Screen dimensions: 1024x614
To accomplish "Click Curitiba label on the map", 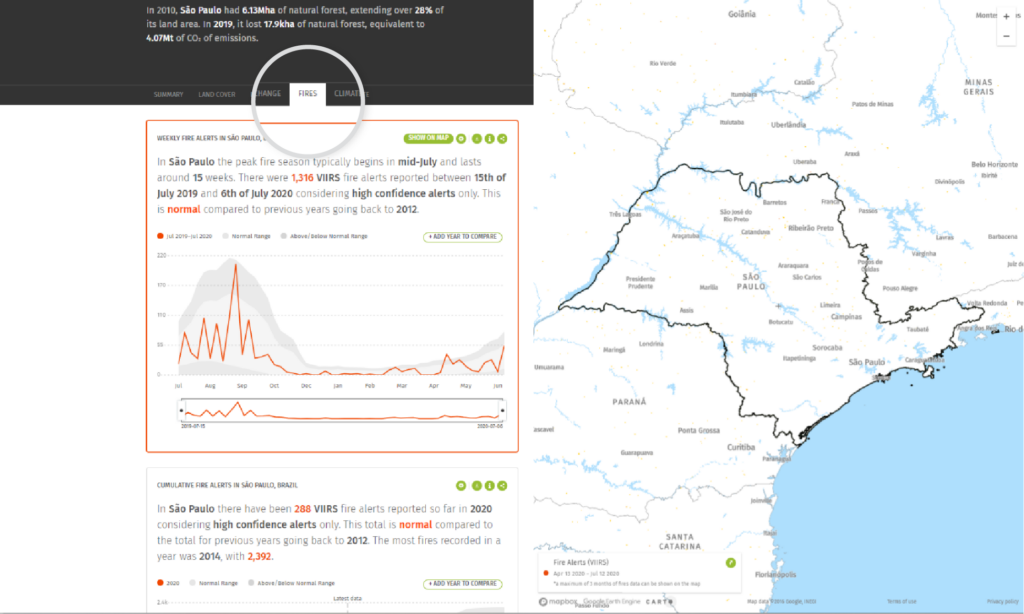I will pyautogui.click(x=741, y=447).
